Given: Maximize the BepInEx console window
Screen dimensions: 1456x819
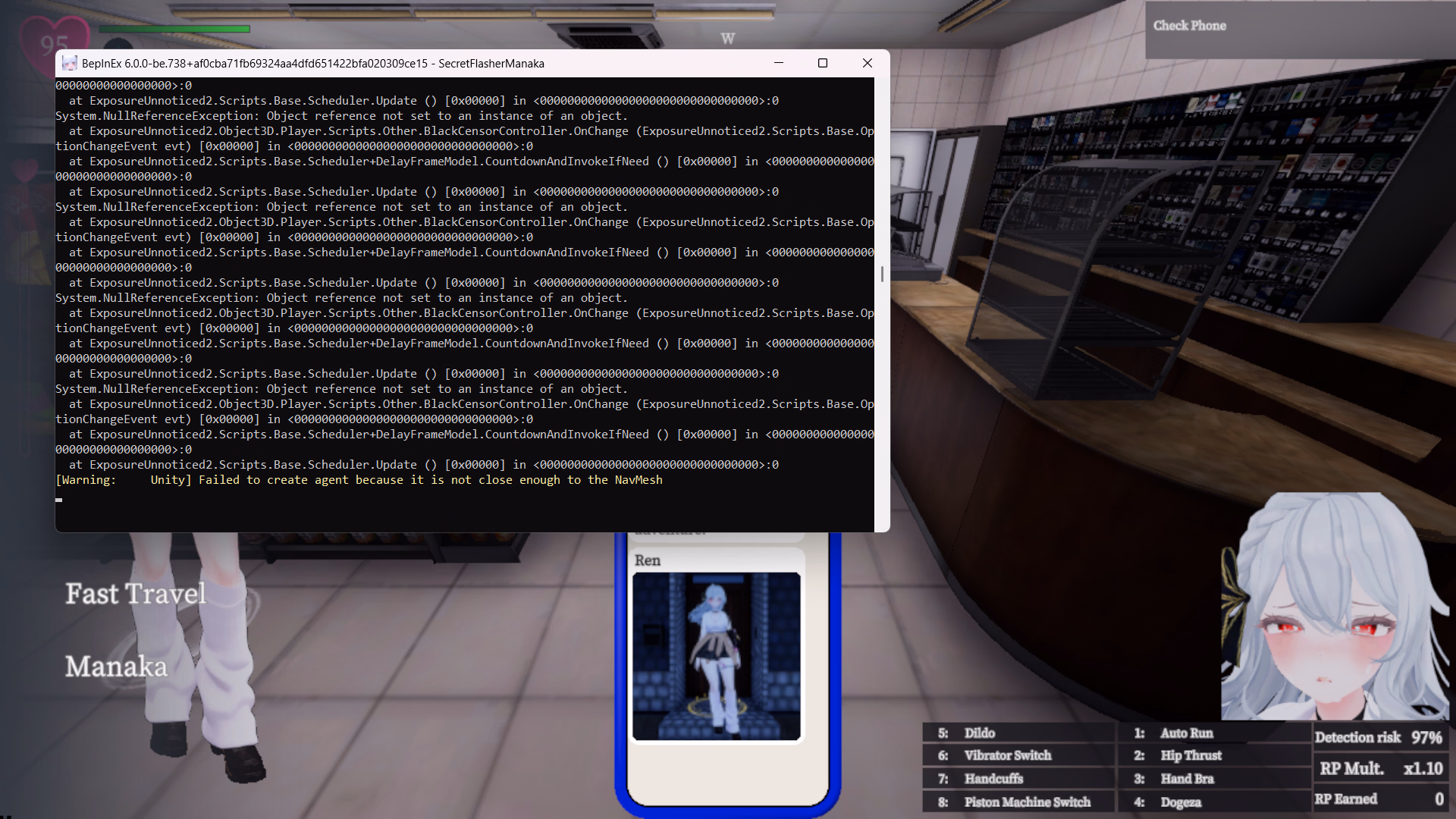Looking at the screenshot, I should 823,64.
